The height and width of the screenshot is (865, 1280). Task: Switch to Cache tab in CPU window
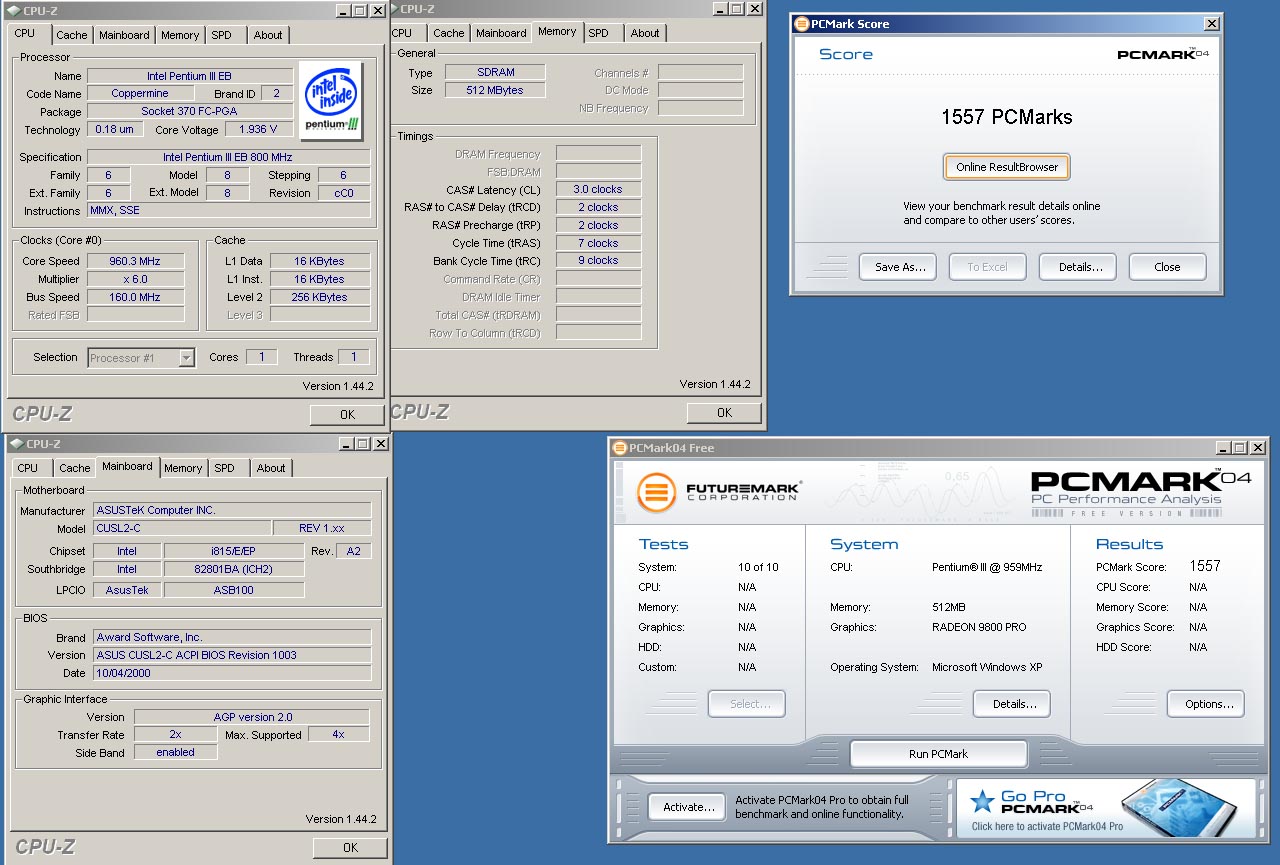coord(72,35)
